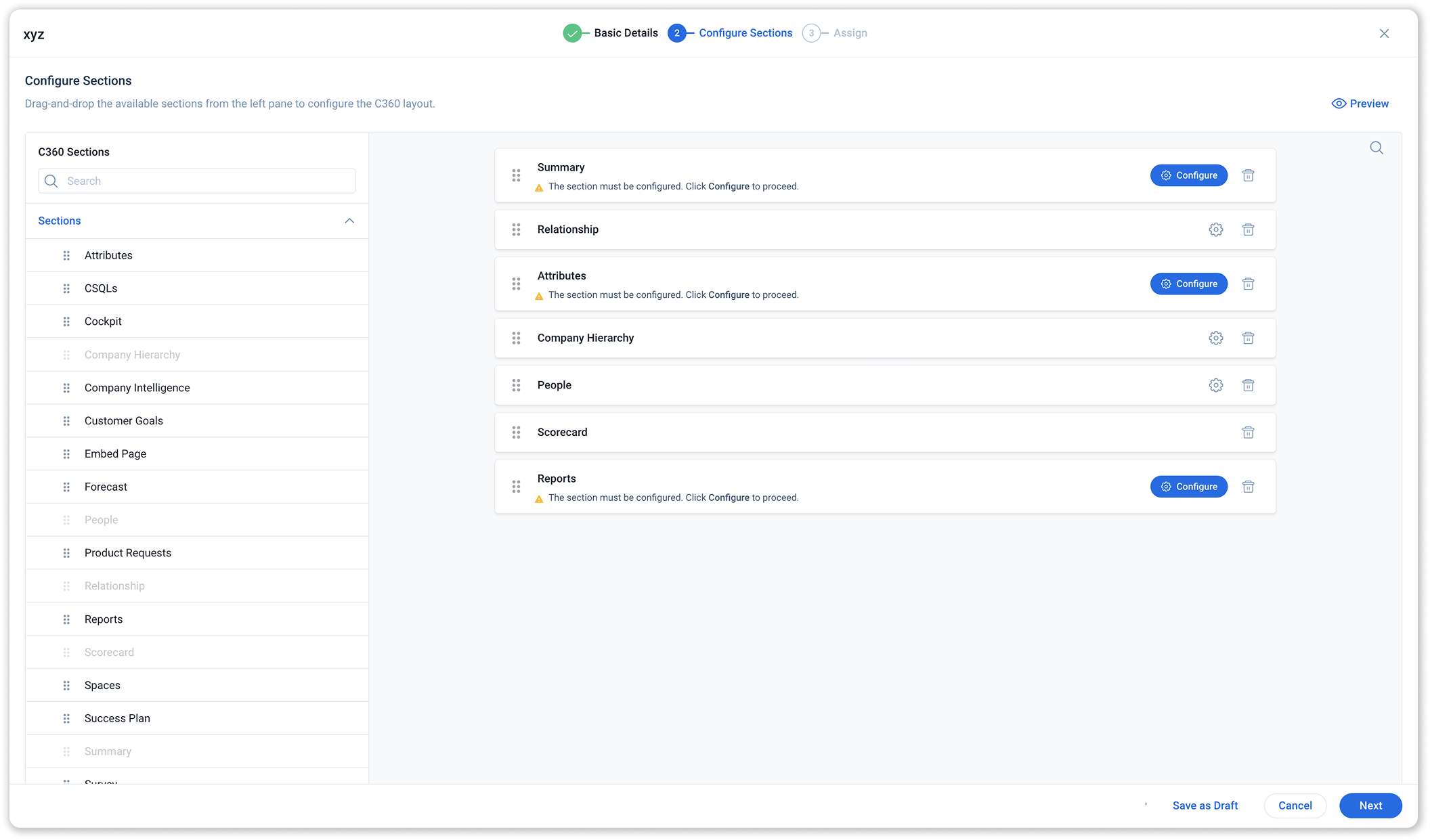
Task: Grab the drag handle of Summary section card
Action: 516,175
